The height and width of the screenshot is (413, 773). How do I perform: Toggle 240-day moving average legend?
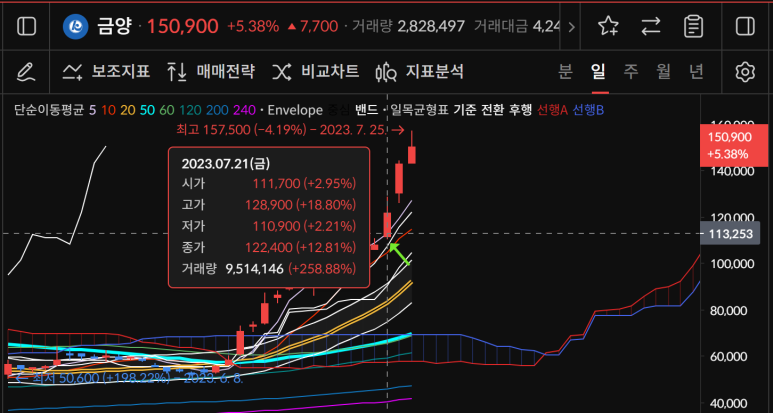pyautogui.click(x=244, y=110)
